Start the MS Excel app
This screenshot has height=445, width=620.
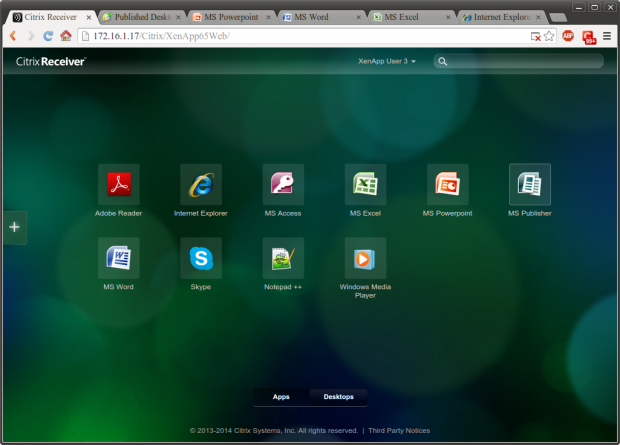[365, 184]
